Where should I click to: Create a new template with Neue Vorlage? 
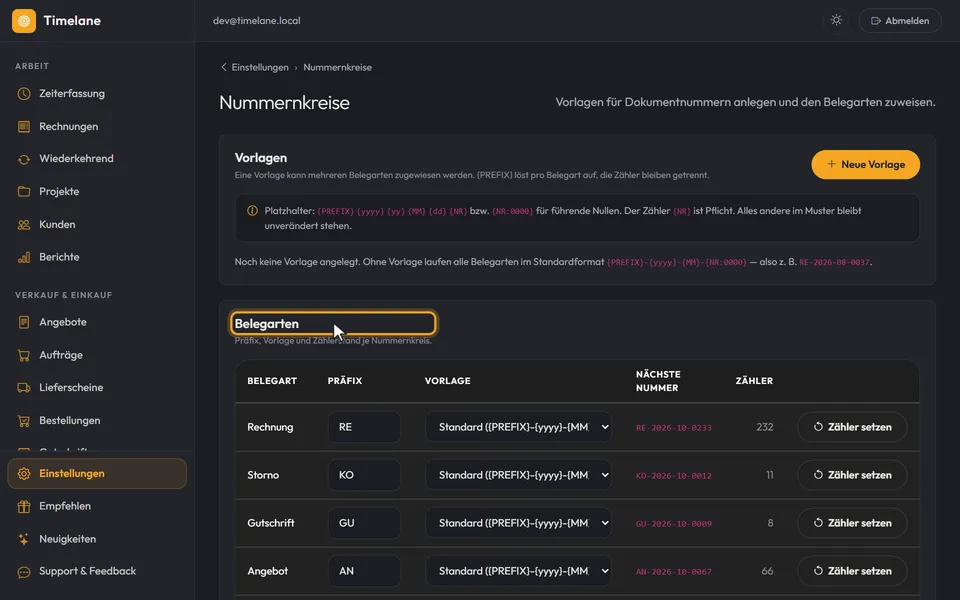coord(866,165)
